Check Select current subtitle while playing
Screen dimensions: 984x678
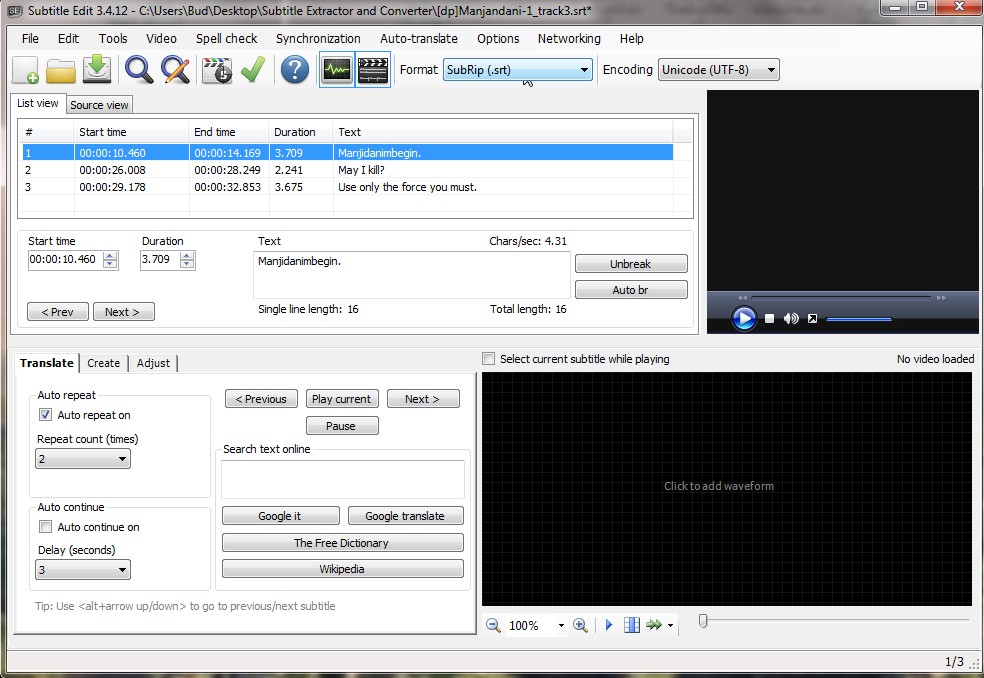(488, 358)
